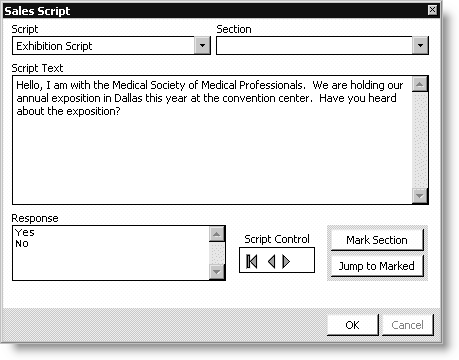Viewport: 459px width, 360px height.
Task: Select the Yes response
Action: coord(25,232)
